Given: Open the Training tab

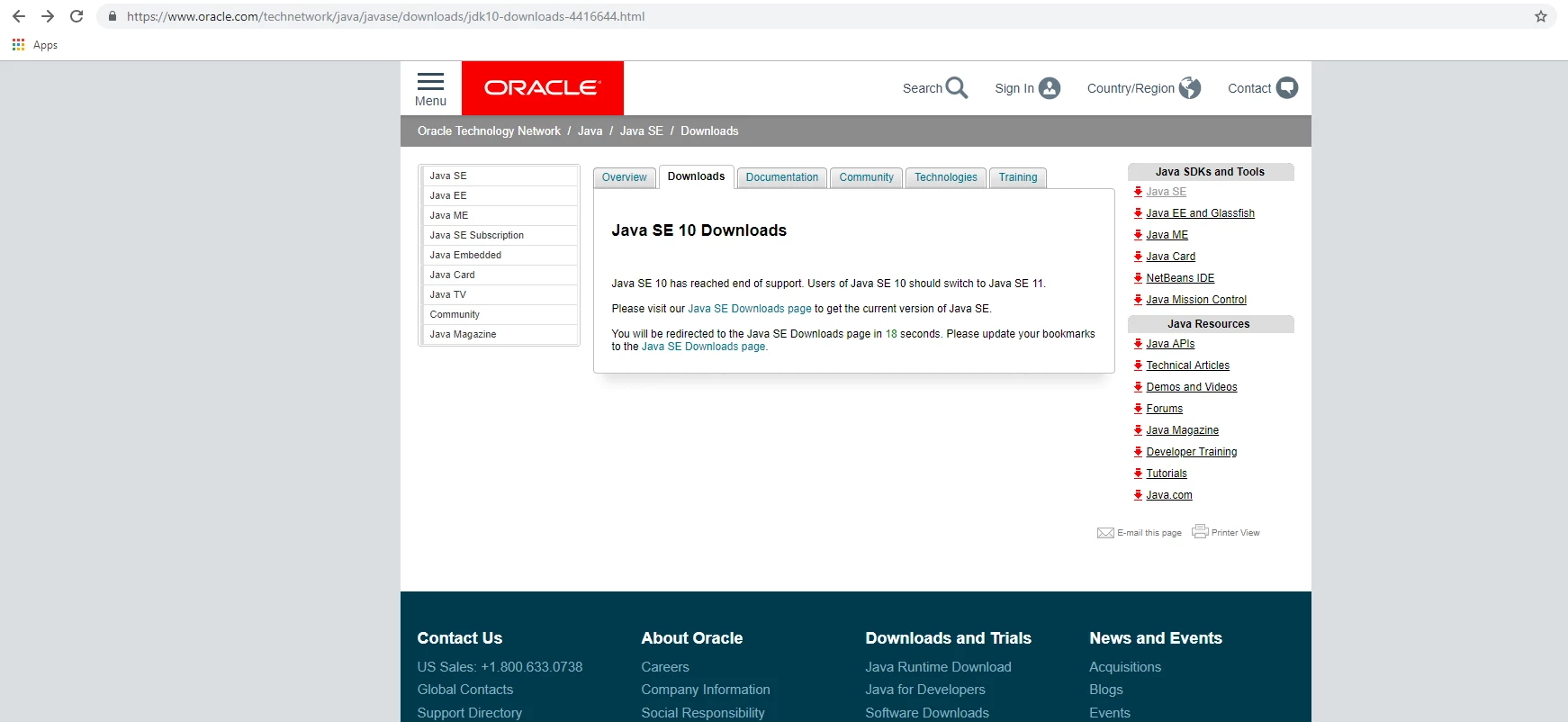Looking at the screenshot, I should pos(1017,177).
